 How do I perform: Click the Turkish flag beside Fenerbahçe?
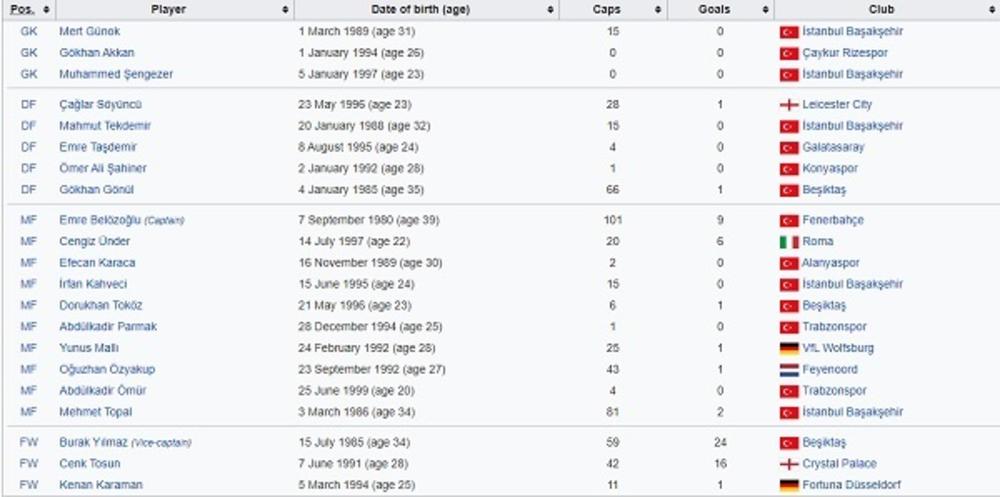[x=789, y=221]
